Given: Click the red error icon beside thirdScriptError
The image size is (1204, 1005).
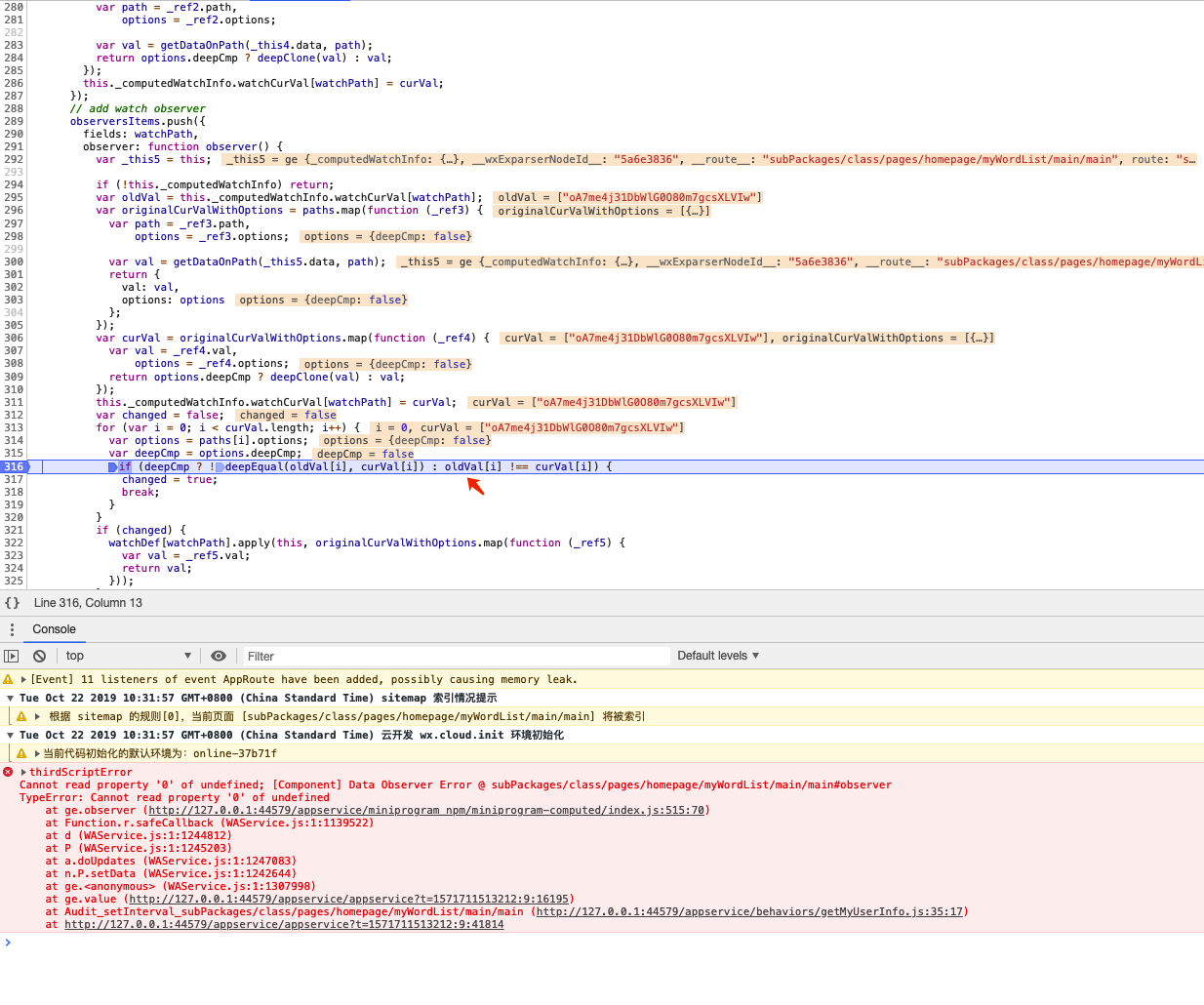Looking at the screenshot, I should [10, 772].
